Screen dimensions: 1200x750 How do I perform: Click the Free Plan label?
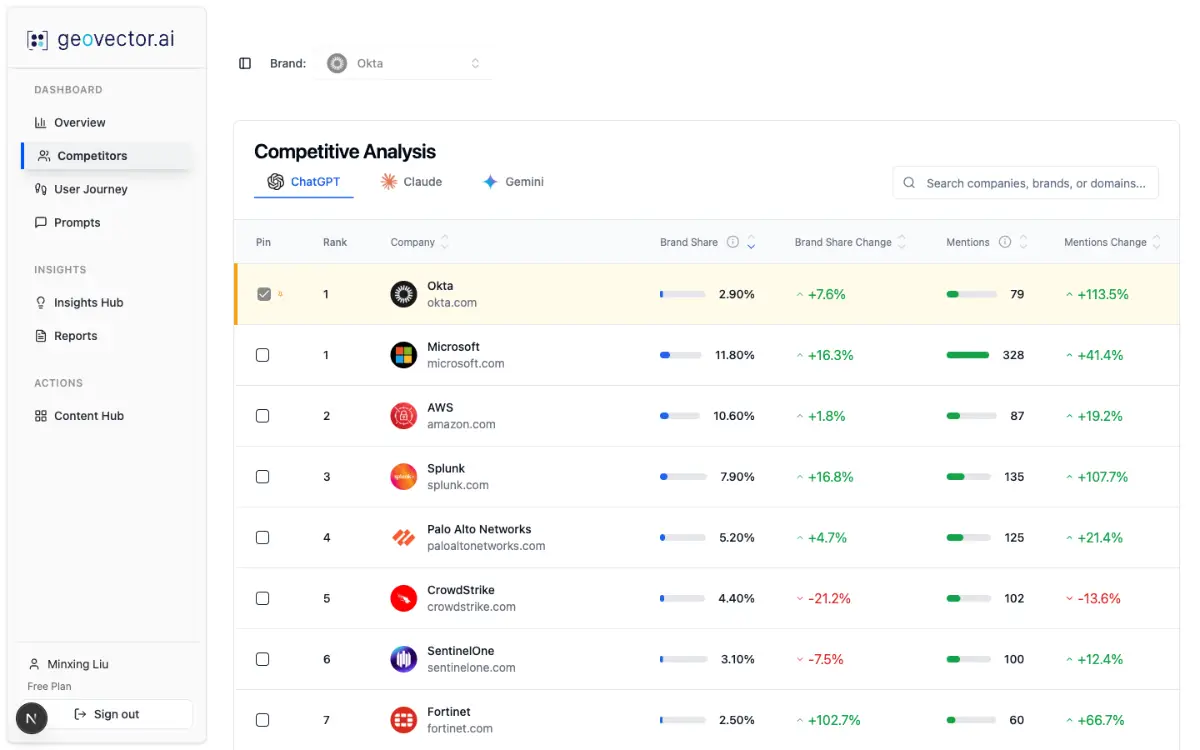click(49, 686)
